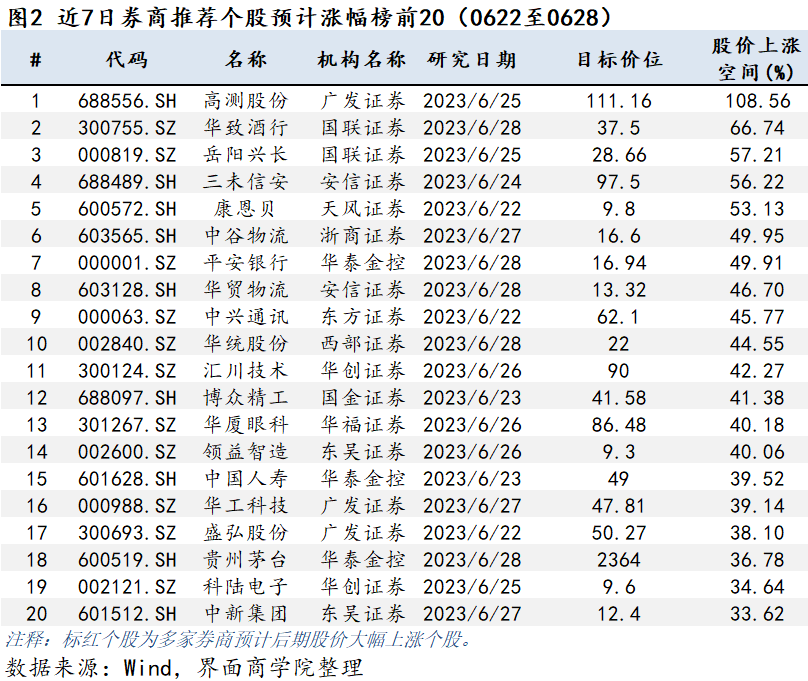Click the institution 国金证券

[363, 398]
